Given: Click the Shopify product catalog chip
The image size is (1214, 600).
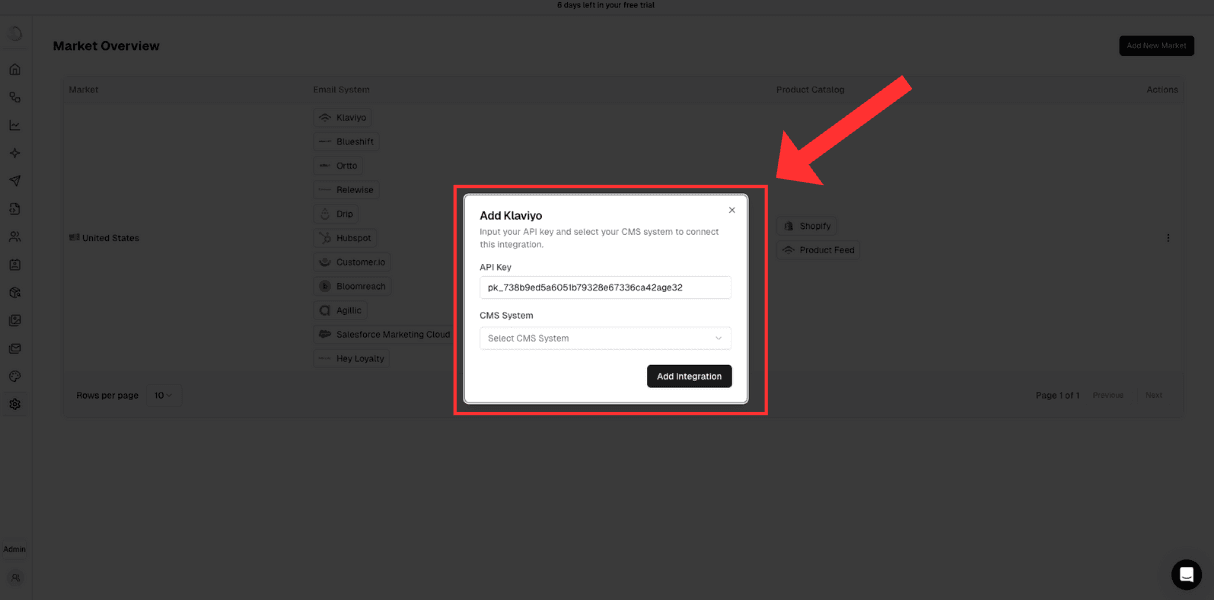Looking at the screenshot, I should pos(807,226).
